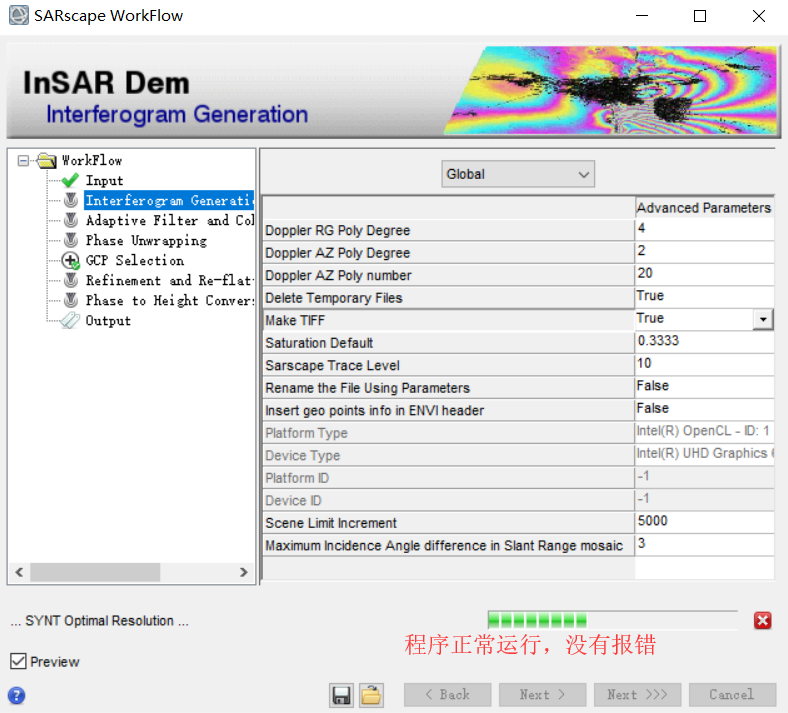Select the Interferogram Generation step
This screenshot has height=713, width=788.
pyautogui.click(x=169, y=200)
